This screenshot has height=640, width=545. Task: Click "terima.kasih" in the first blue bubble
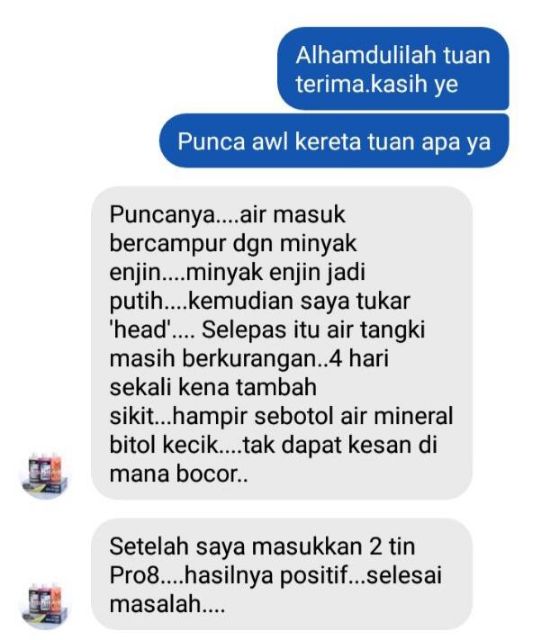click(x=361, y=84)
